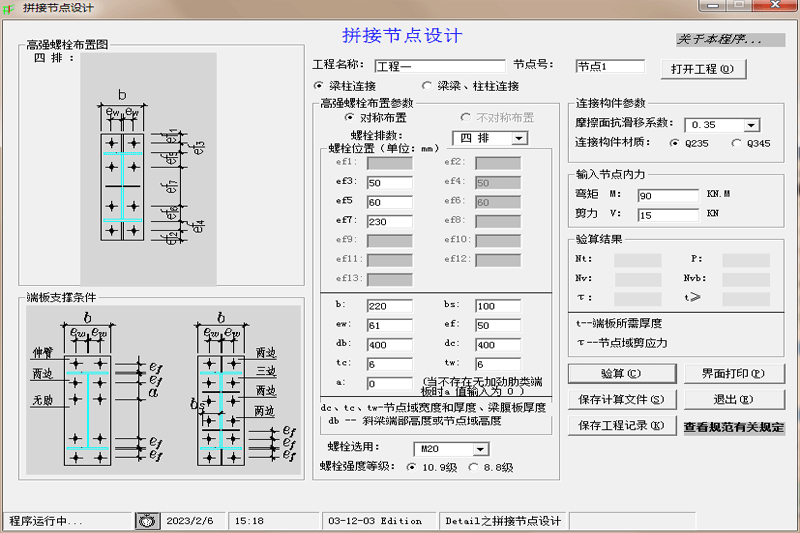The width and height of the screenshot is (800, 533).
Task: Click the Nt result field
Action: click(x=638, y=260)
